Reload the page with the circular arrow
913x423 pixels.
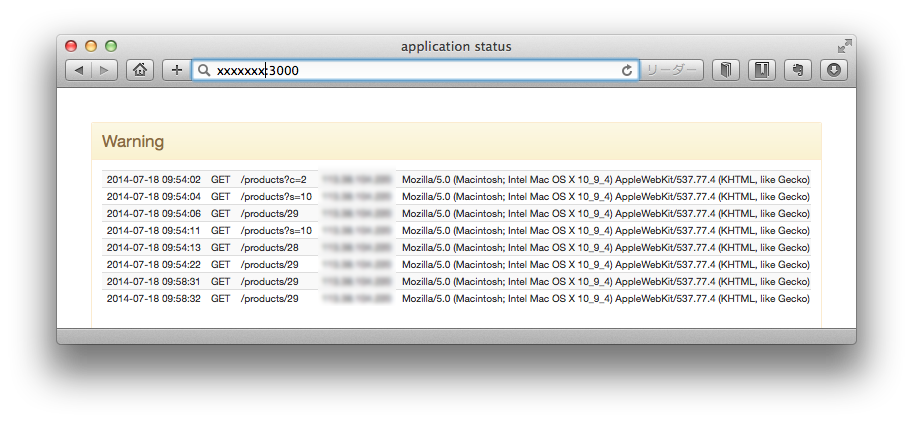point(627,70)
